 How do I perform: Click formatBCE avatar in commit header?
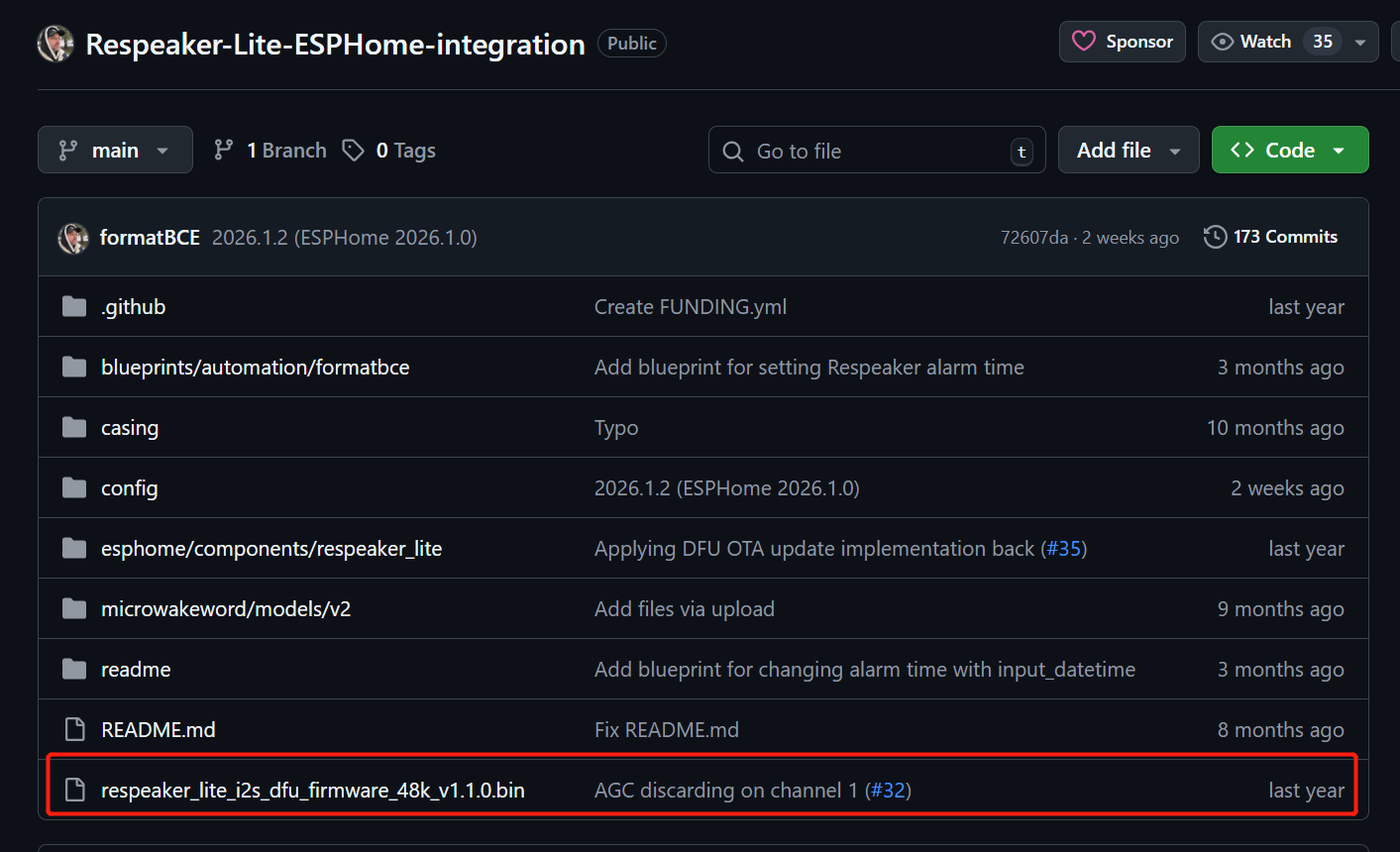[73, 238]
